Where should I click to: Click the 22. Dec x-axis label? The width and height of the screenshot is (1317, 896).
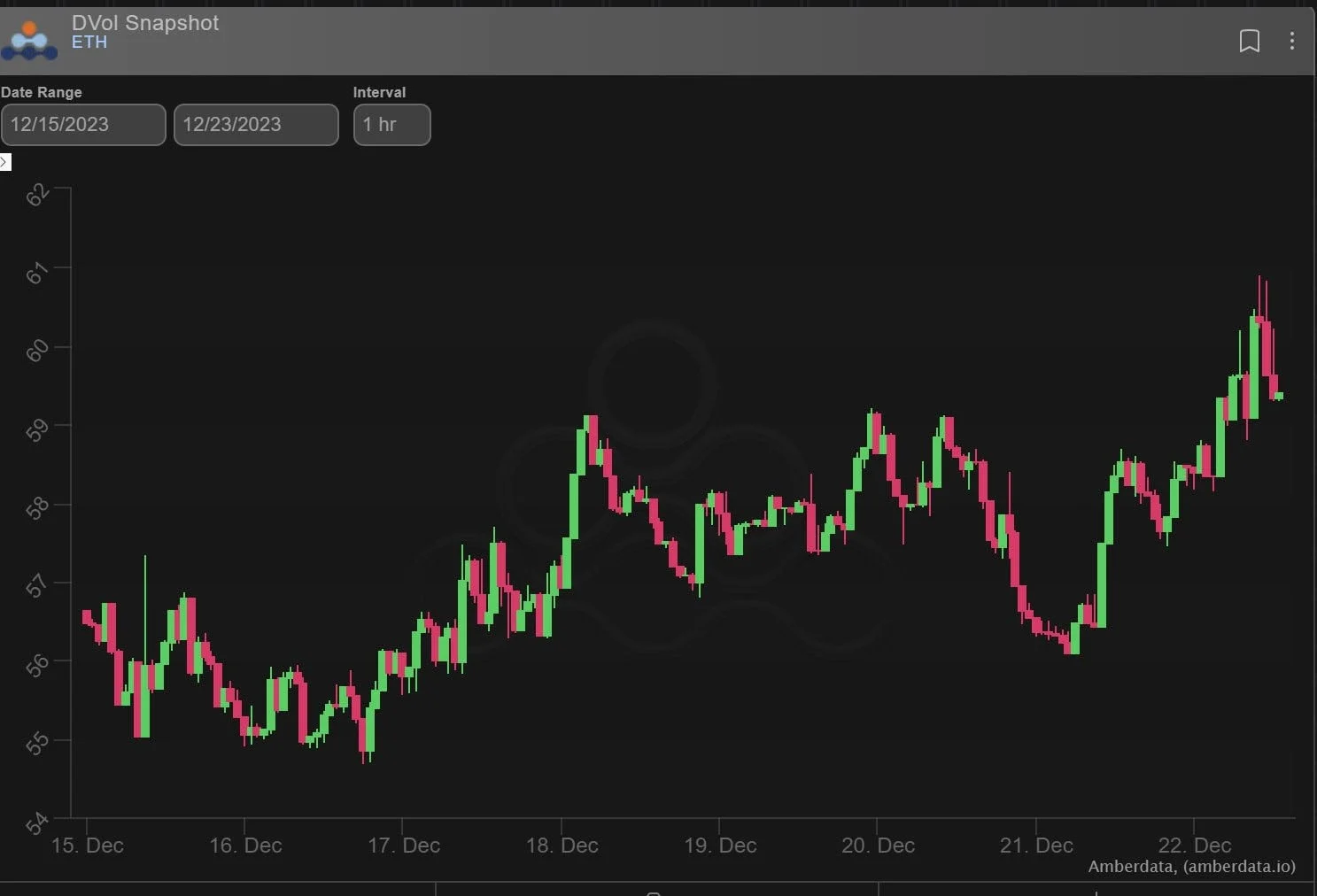click(1195, 846)
